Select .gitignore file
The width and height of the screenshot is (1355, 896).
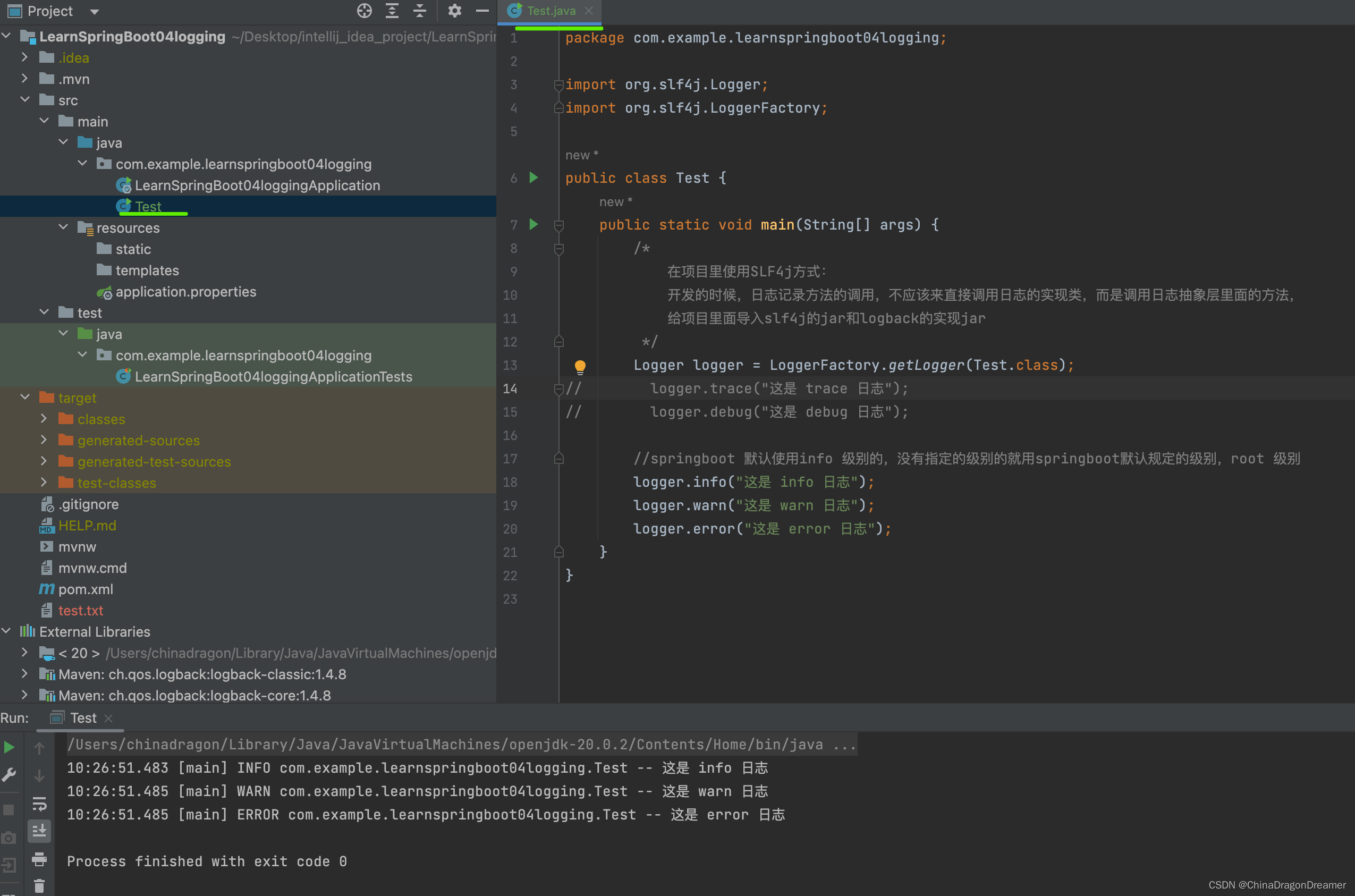tap(88, 504)
